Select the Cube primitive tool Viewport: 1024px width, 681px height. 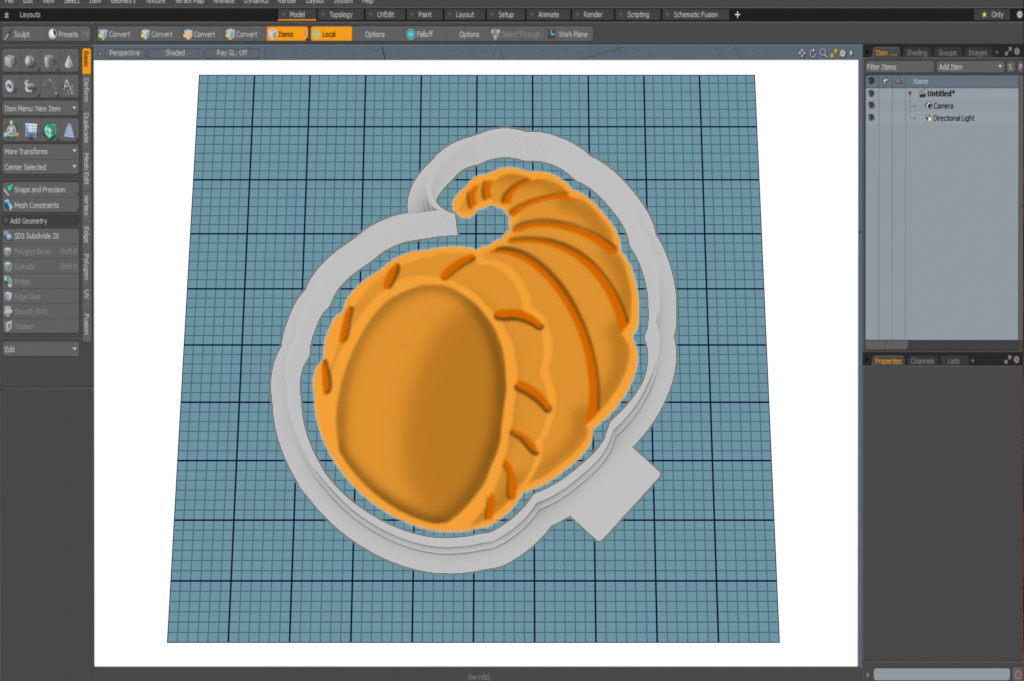point(10,62)
